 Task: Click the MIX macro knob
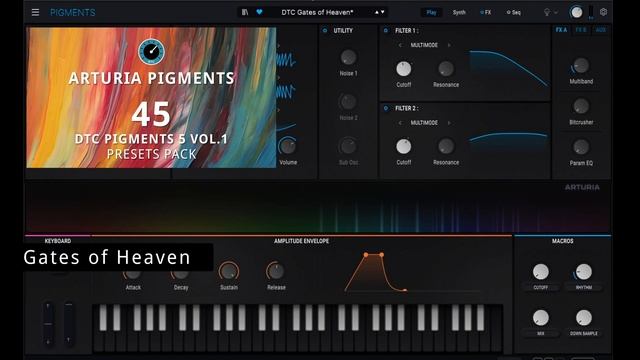pyautogui.click(x=540, y=318)
